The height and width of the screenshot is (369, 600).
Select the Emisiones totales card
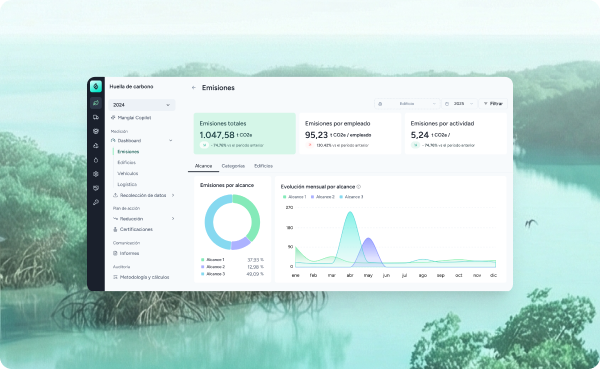click(245, 134)
